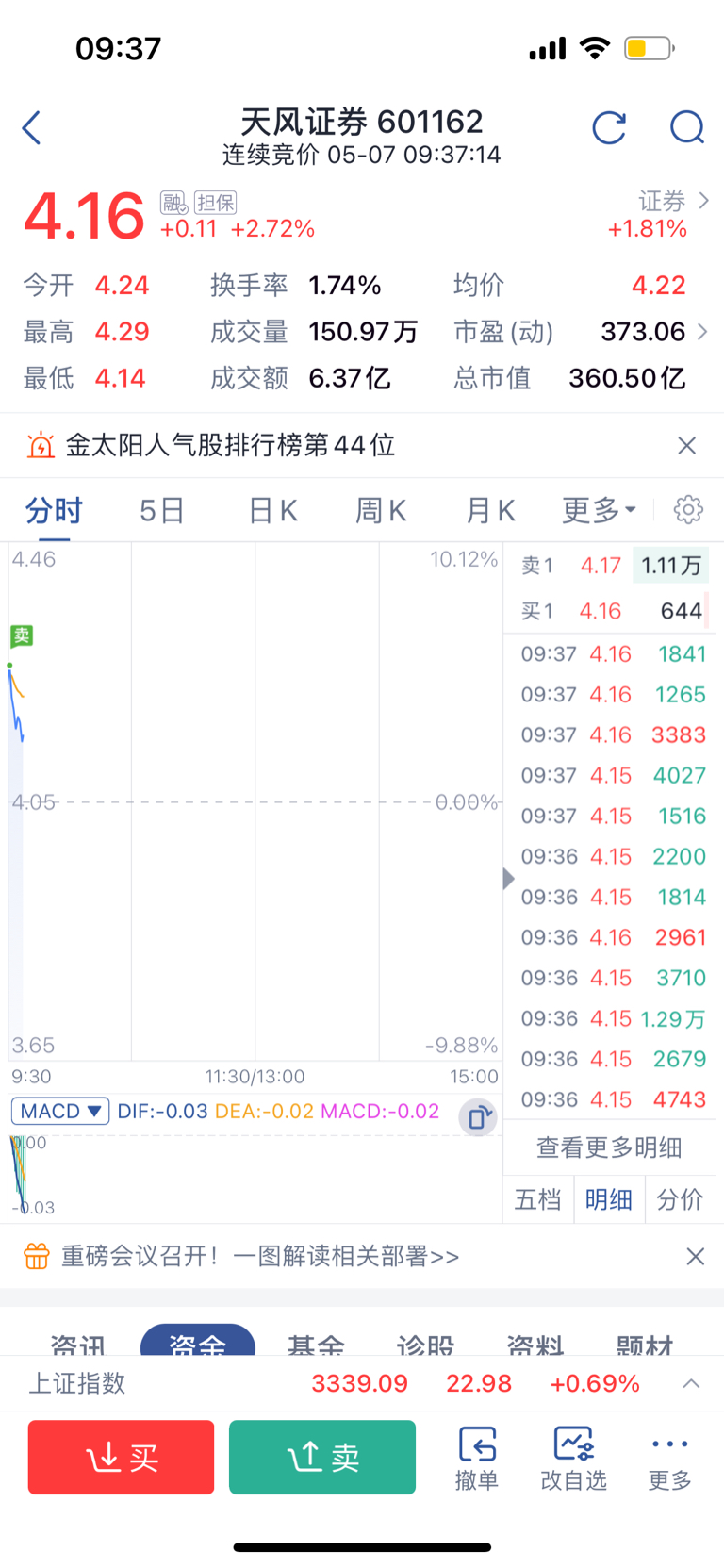Open the search magnifier icon

pos(687,127)
